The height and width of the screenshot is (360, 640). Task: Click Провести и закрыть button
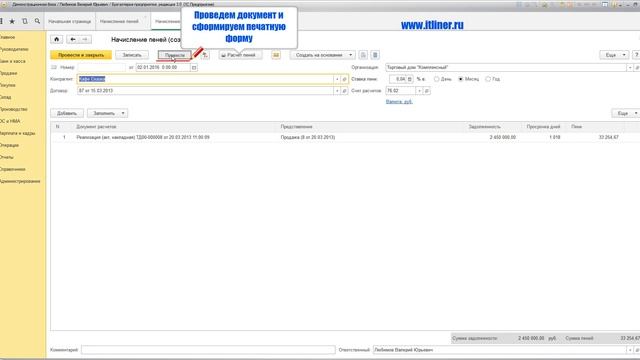81,55
